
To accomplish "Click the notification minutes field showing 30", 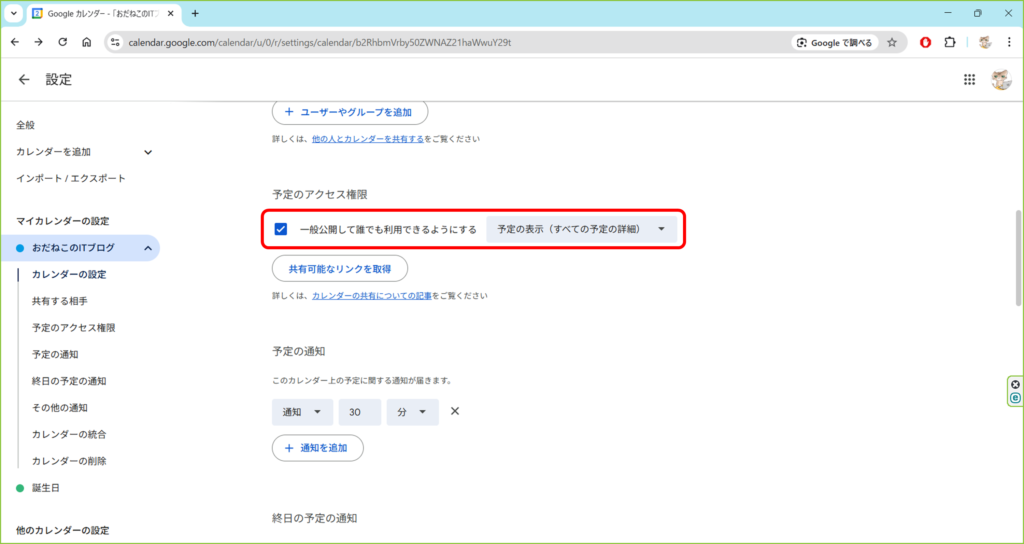I will click(359, 412).
